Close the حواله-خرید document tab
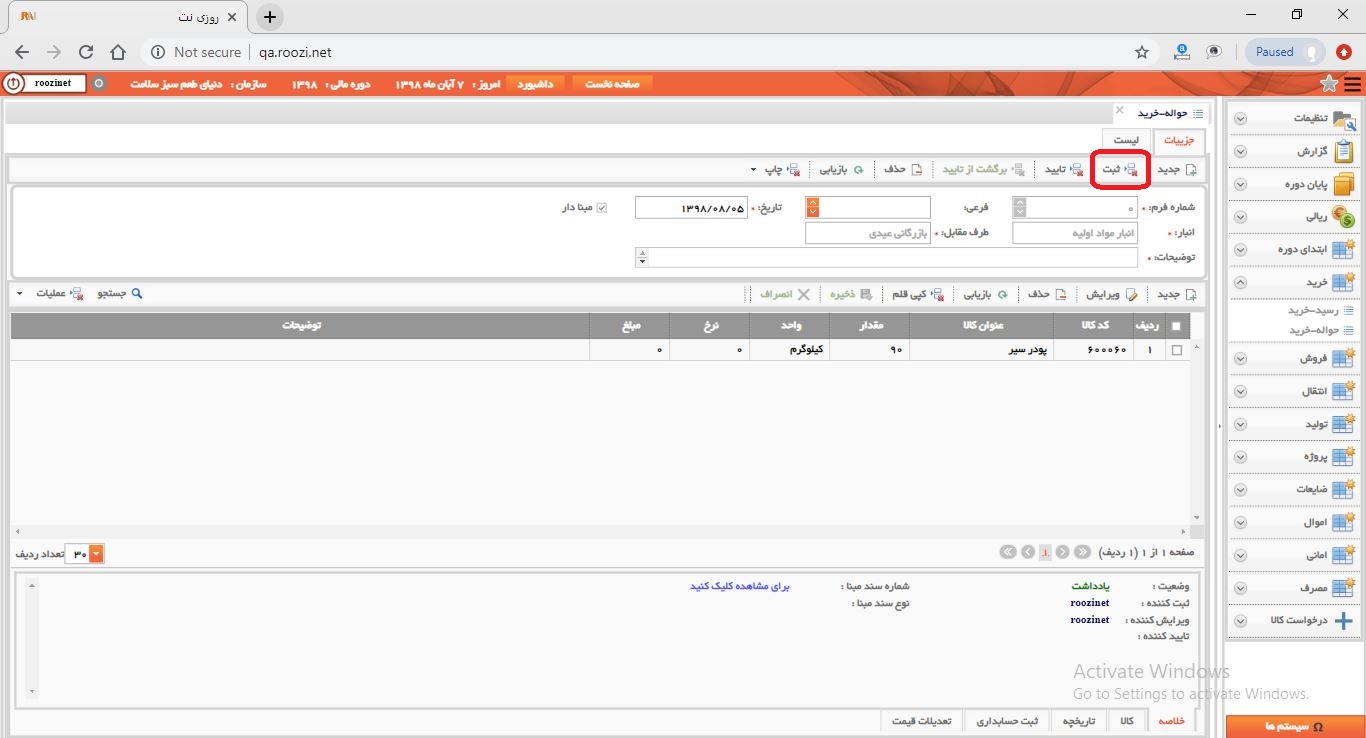1366x738 pixels. point(1120,109)
